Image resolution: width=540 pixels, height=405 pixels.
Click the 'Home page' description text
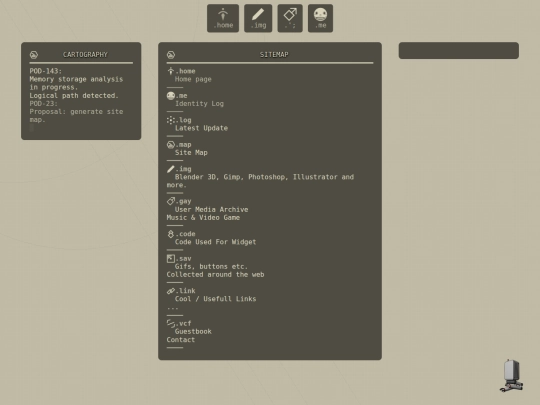click(193, 79)
